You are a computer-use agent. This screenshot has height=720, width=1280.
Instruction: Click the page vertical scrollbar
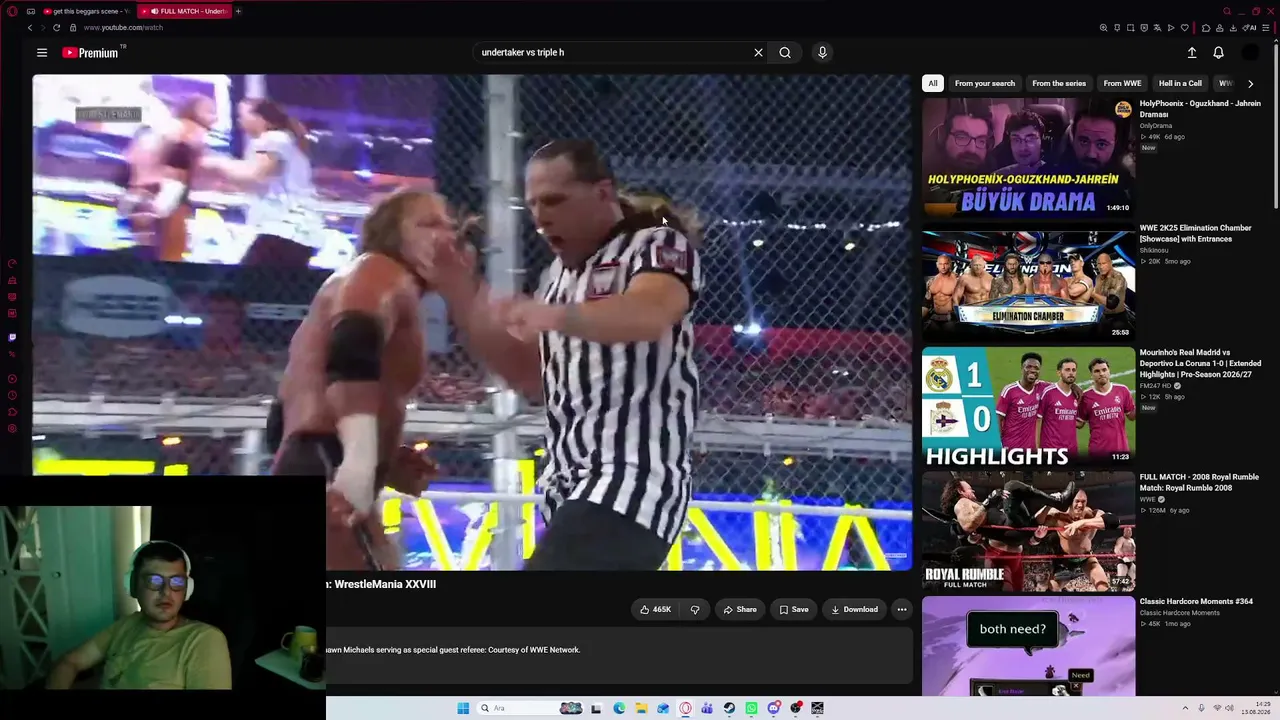pos(1275,125)
